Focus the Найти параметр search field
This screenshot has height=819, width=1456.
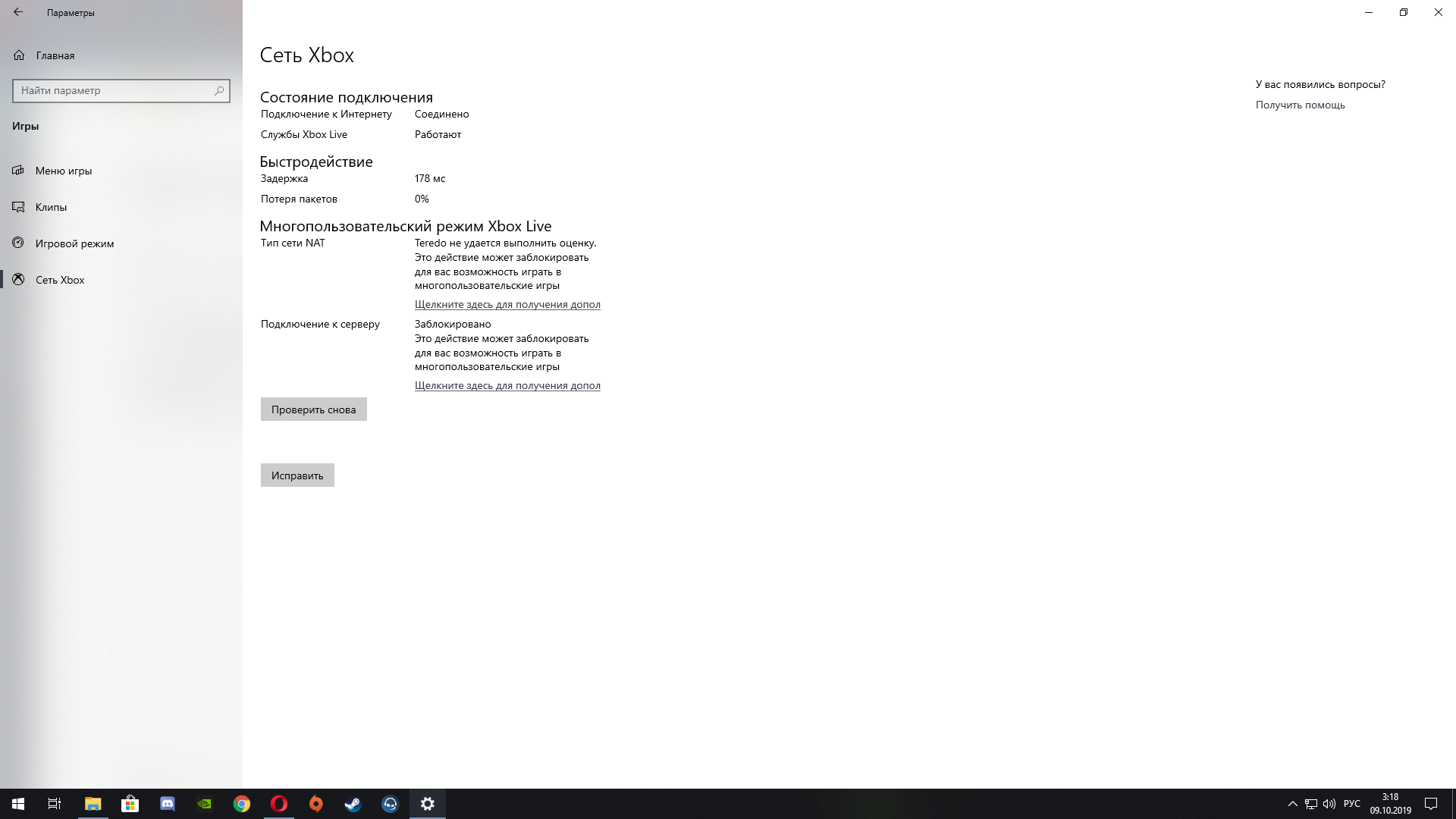click(x=121, y=90)
